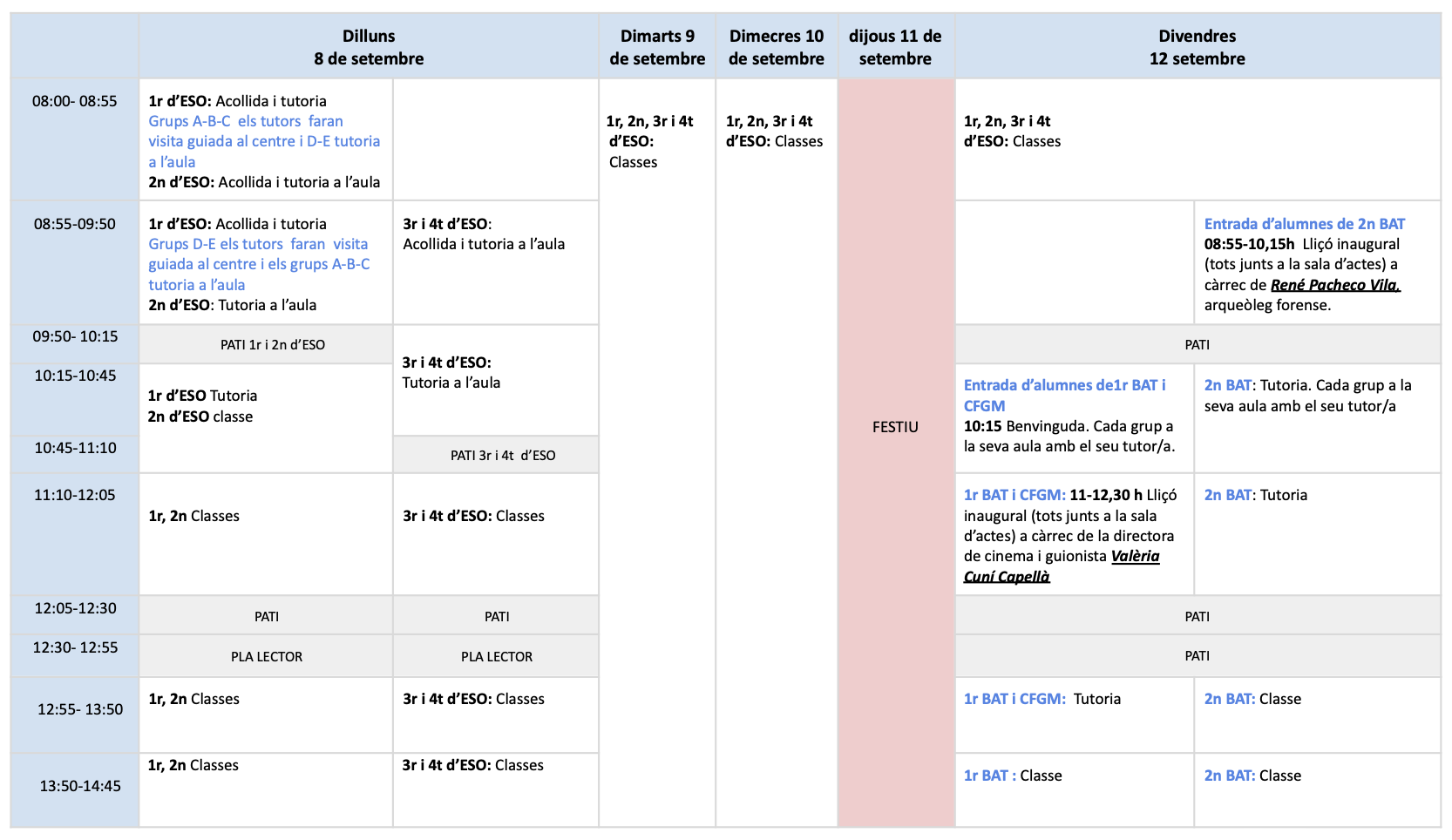Select the 1r BAT : Classe cell
The image size is (1452, 840).
(x=1013, y=776)
